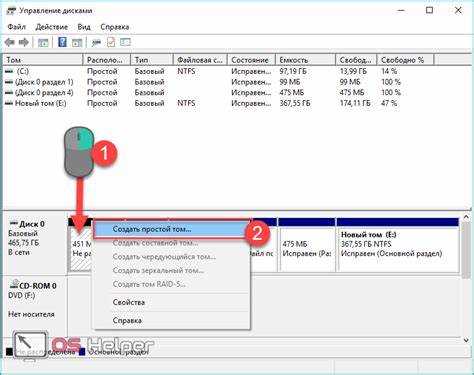The height and width of the screenshot is (375, 474).
Task: Open the Вид menu
Action: 84,27
